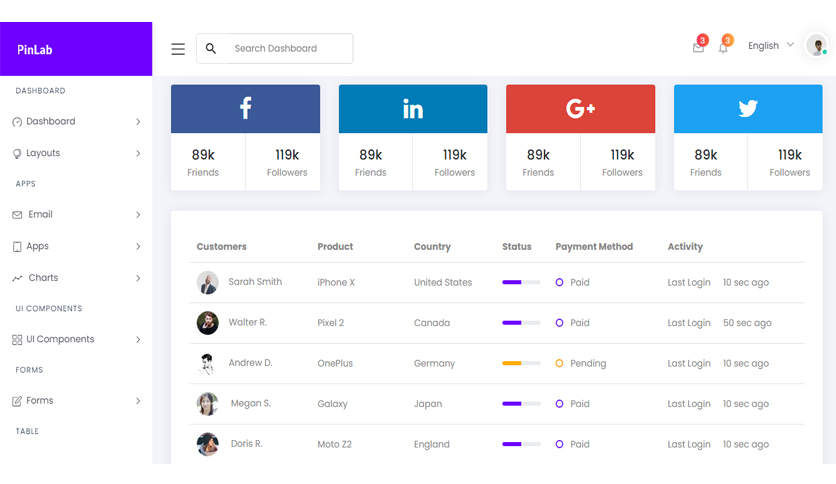This screenshot has height=484, width=836.
Task: Open the bell notifications icon
Action: tap(723, 48)
